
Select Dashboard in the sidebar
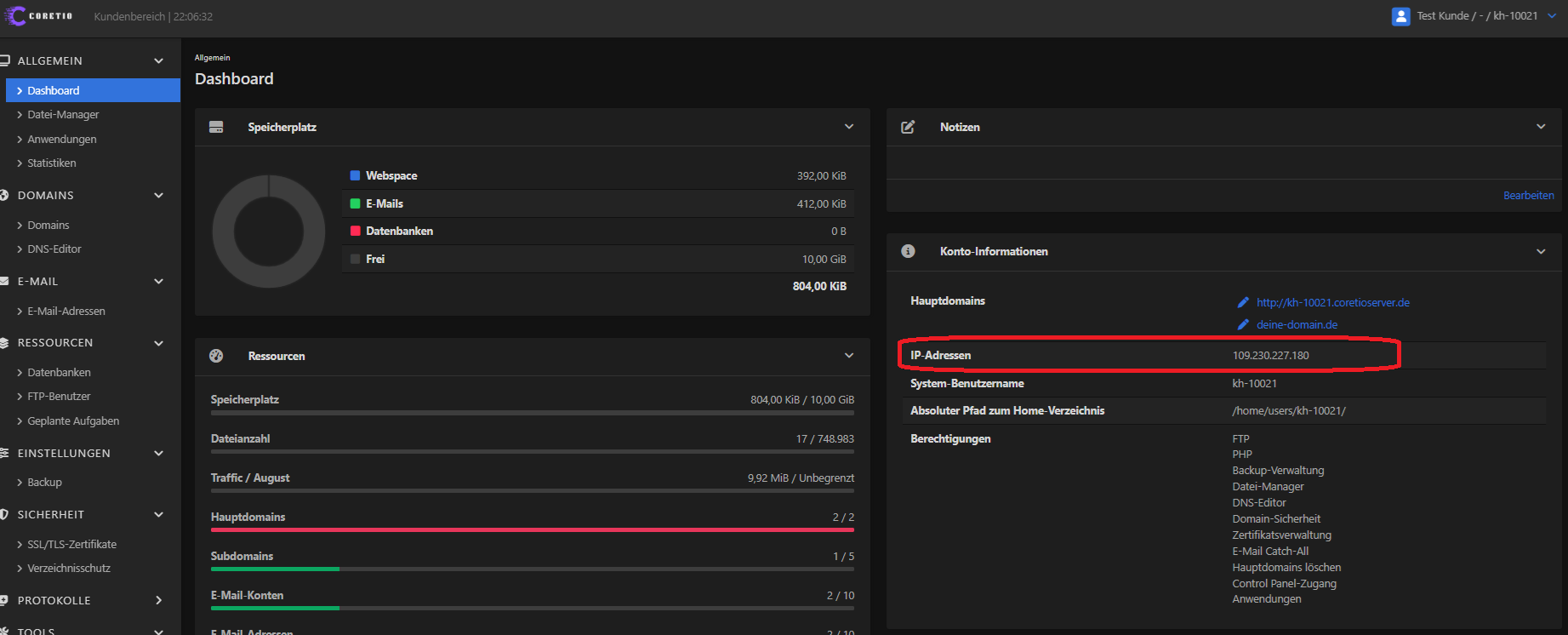pos(93,90)
